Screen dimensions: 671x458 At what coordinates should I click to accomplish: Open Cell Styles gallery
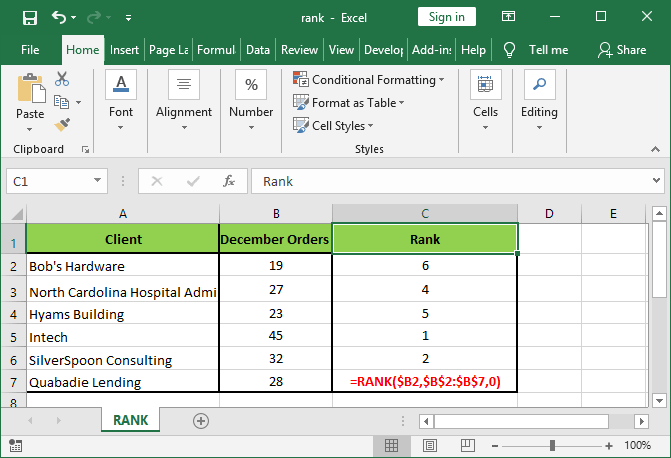333,125
